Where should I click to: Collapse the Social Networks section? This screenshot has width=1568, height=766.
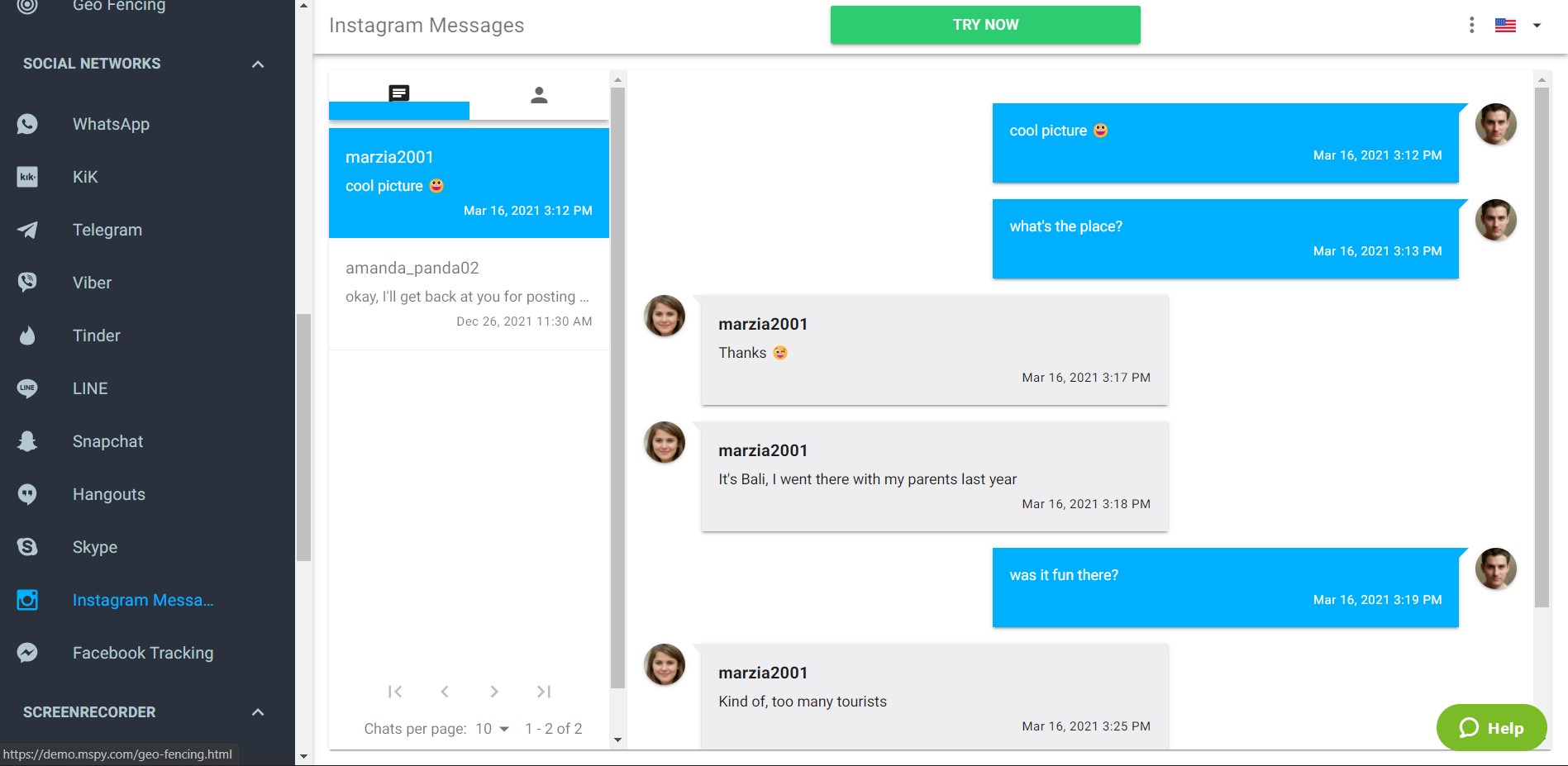[258, 64]
